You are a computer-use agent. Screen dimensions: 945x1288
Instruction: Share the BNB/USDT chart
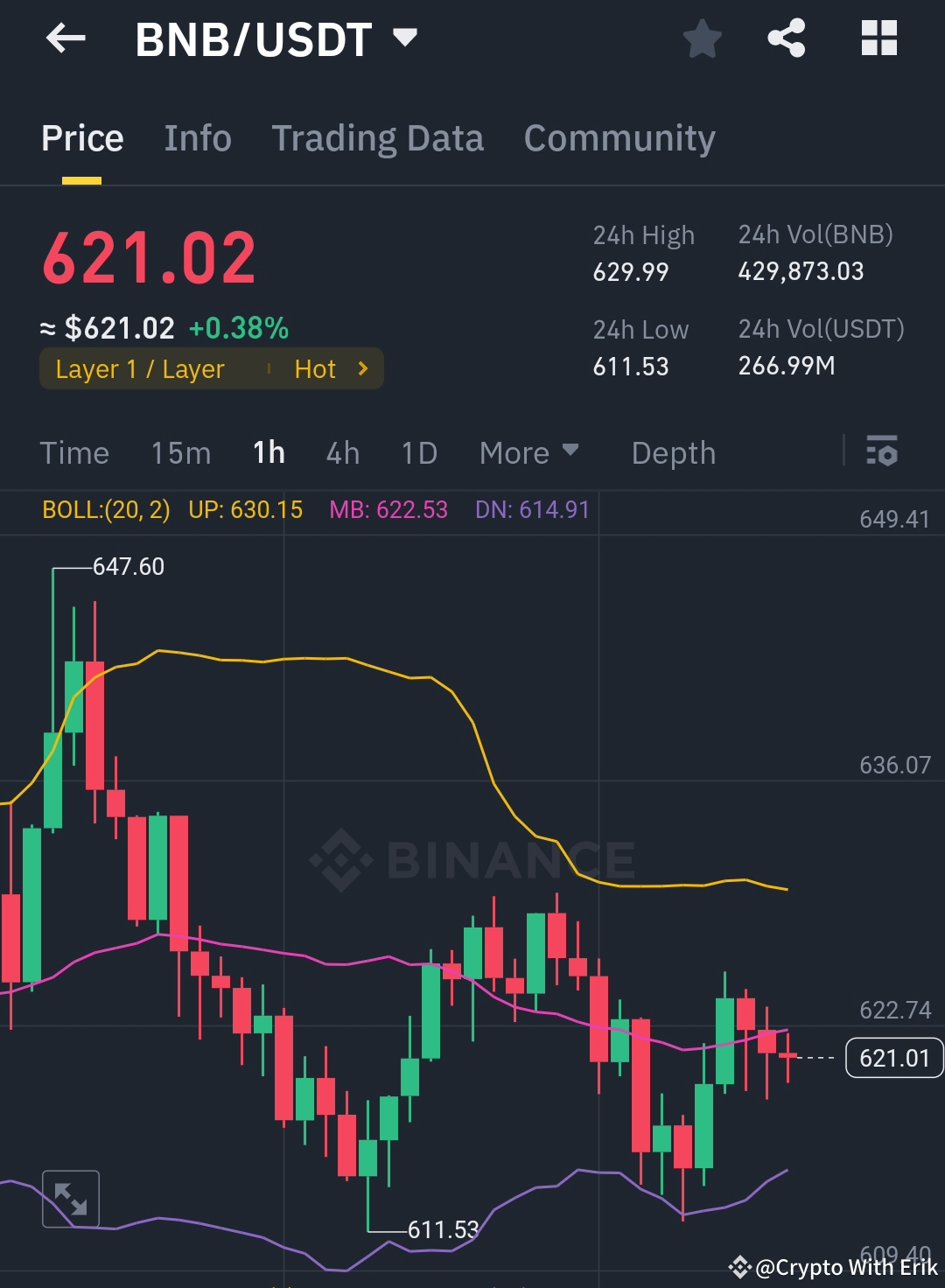click(x=785, y=38)
